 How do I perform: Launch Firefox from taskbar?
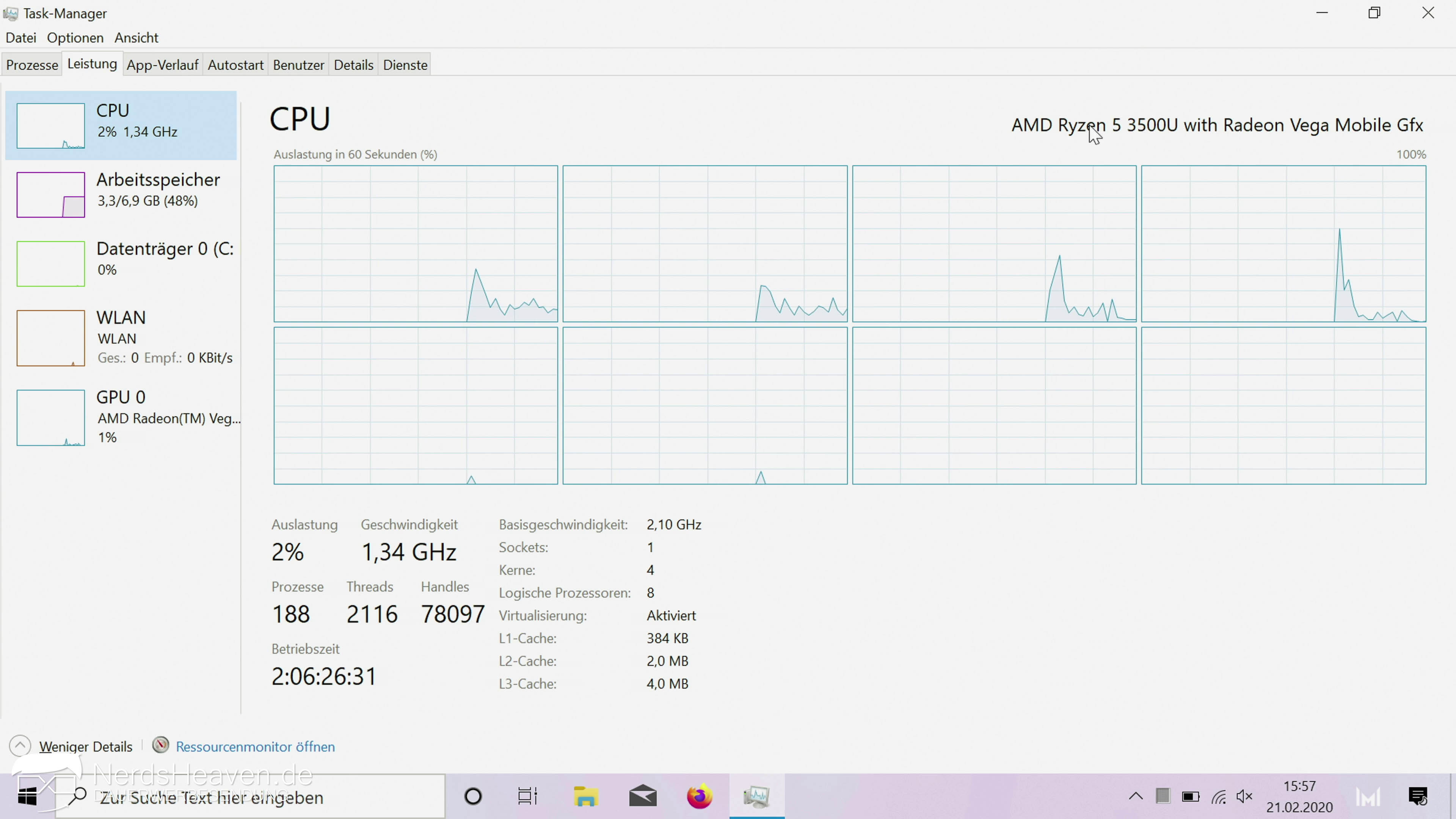point(700,797)
